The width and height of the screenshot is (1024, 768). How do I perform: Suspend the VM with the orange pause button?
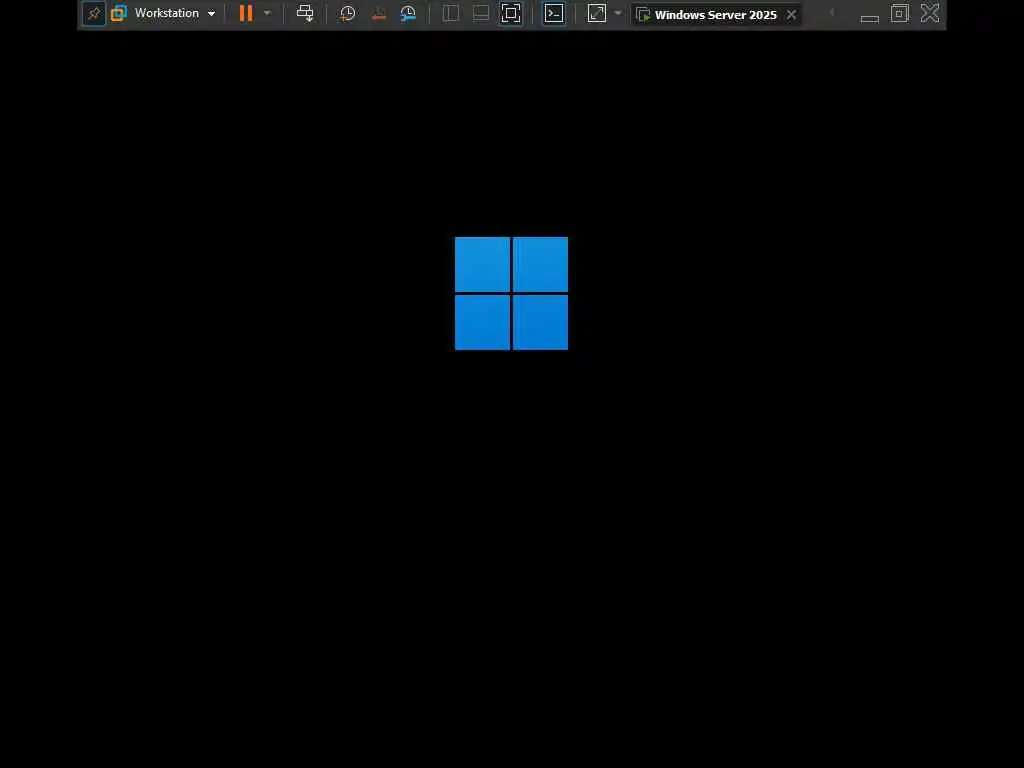point(246,13)
